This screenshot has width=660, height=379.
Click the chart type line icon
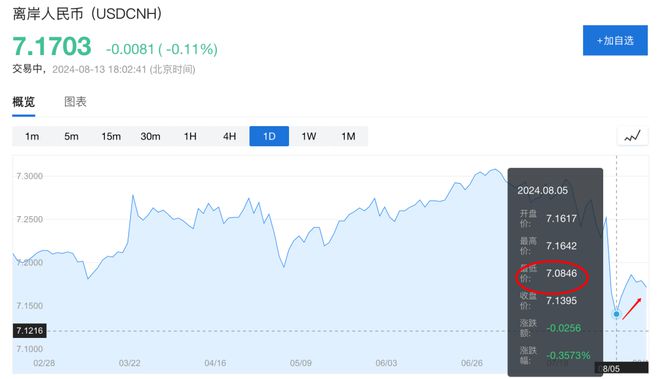pos(632,136)
